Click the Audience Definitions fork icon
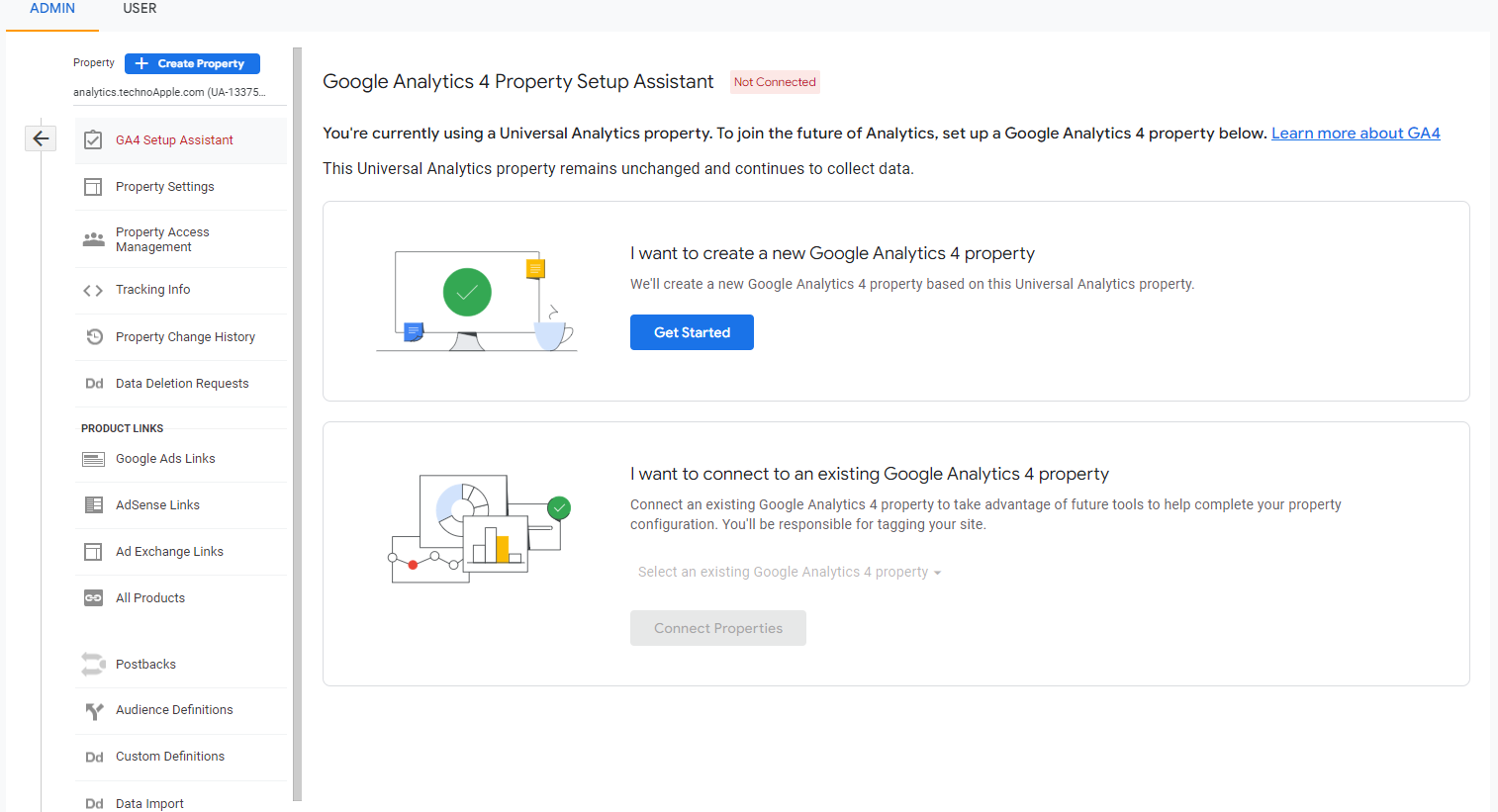Screen dimensions: 1498x812 tap(94, 710)
